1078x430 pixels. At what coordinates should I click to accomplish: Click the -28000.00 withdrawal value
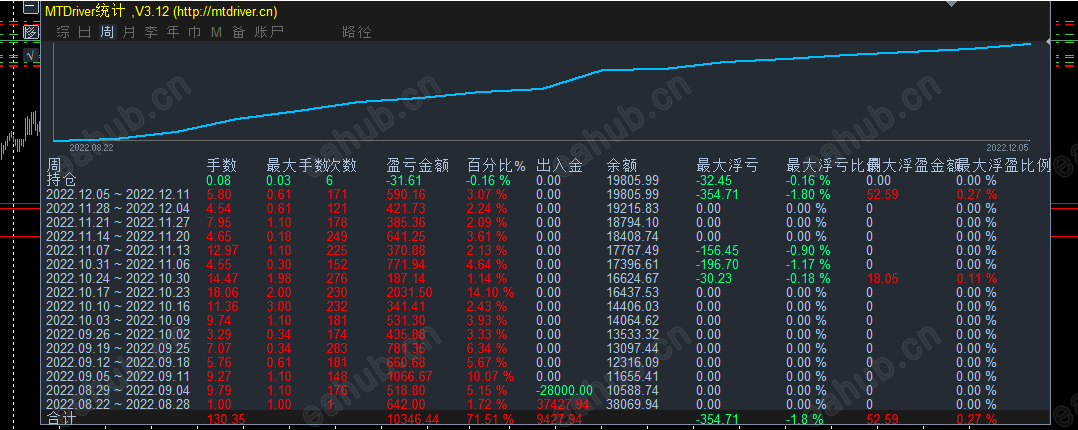(566, 391)
